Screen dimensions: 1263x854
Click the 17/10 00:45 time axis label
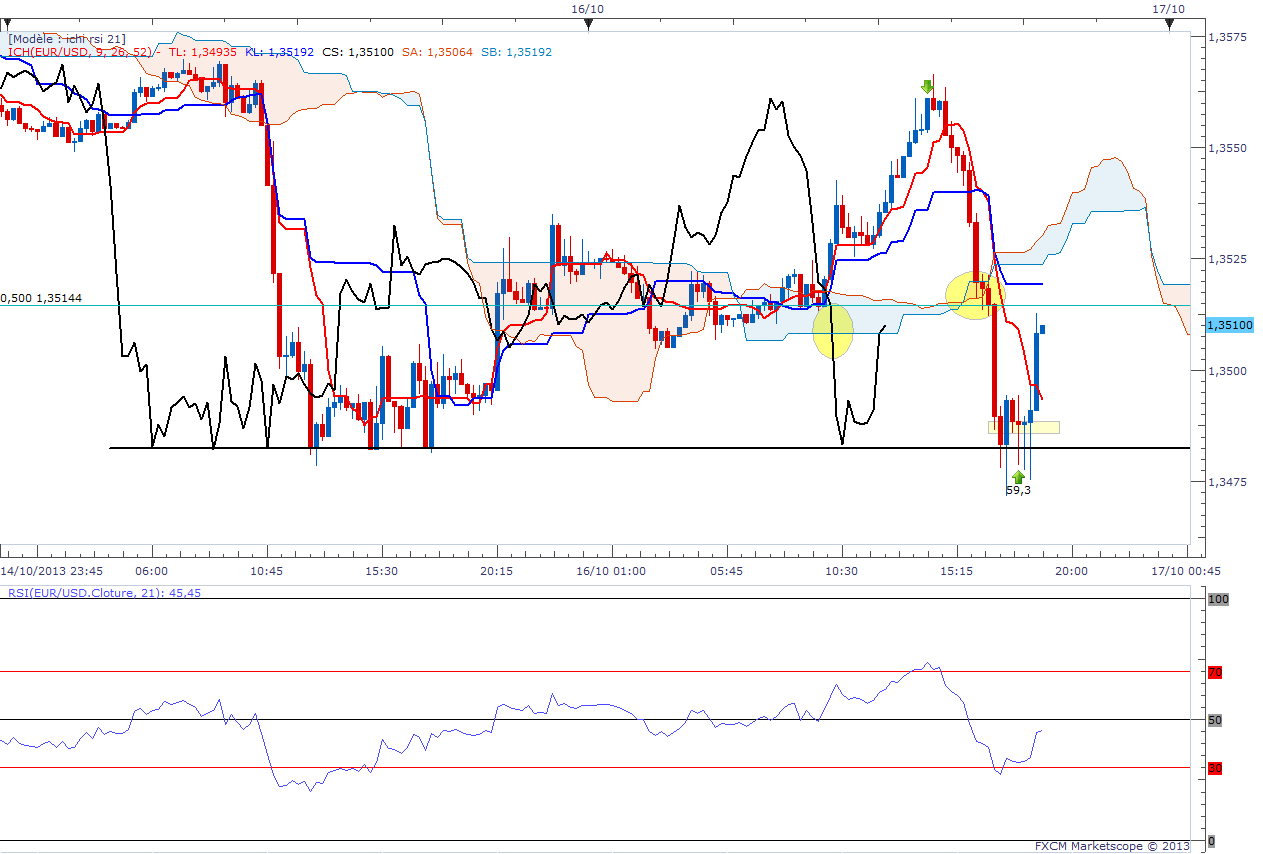pos(1186,571)
